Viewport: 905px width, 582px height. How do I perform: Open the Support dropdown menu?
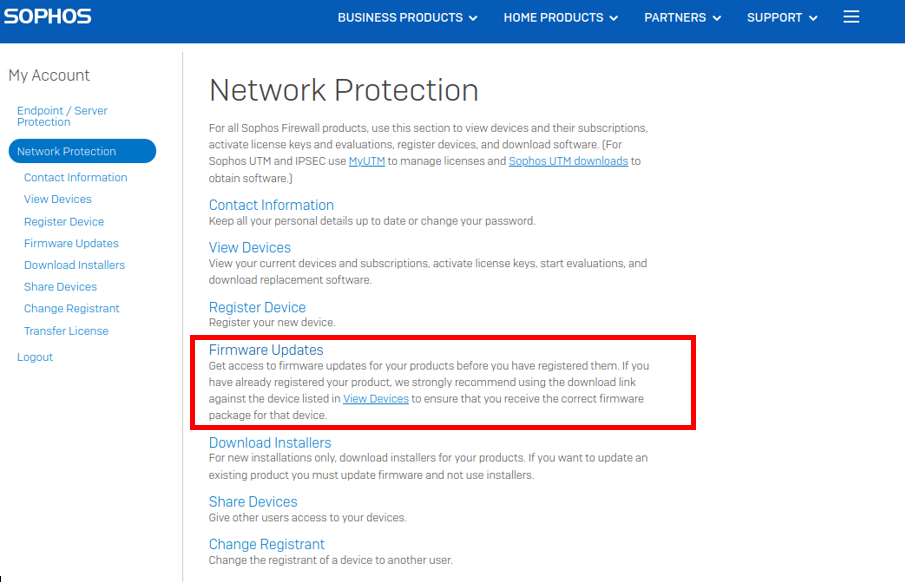(x=782, y=18)
